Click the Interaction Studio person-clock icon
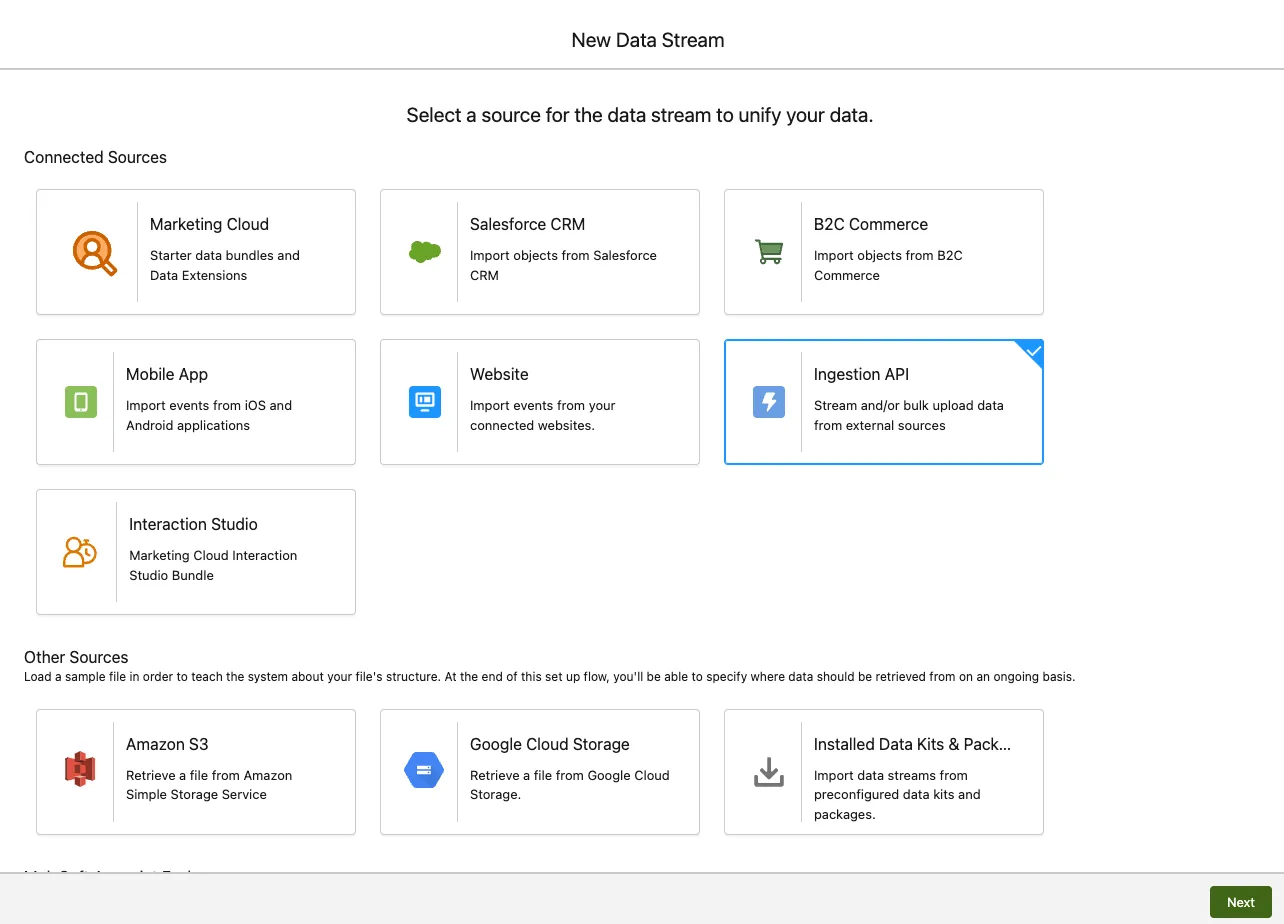This screenshot has width=1284, height=924. tap(80, 552)
